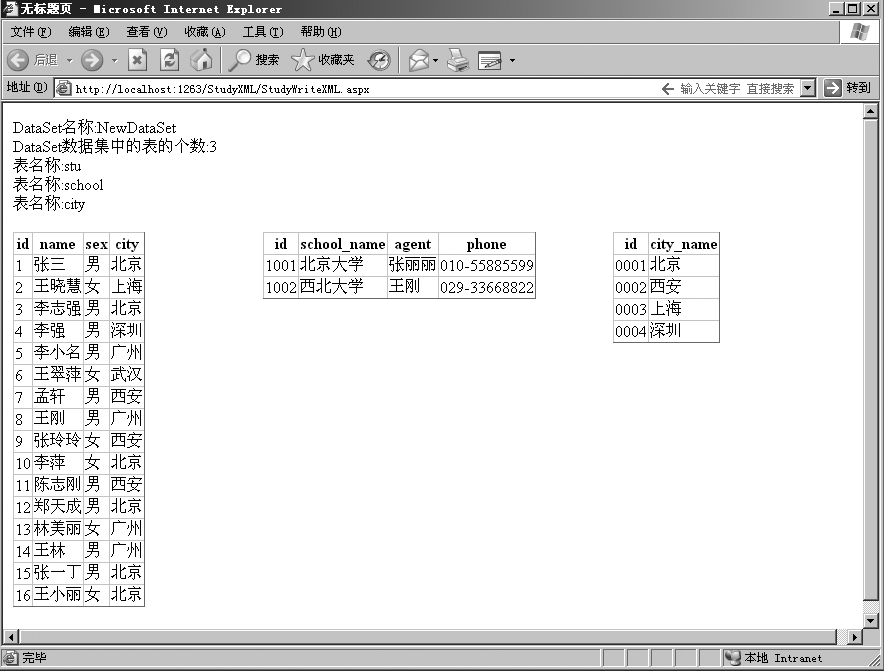Open the Favorites (收藏夹) star button
Image resolution: width=889 pixels, height=672 pixels.
click(323, 60)
